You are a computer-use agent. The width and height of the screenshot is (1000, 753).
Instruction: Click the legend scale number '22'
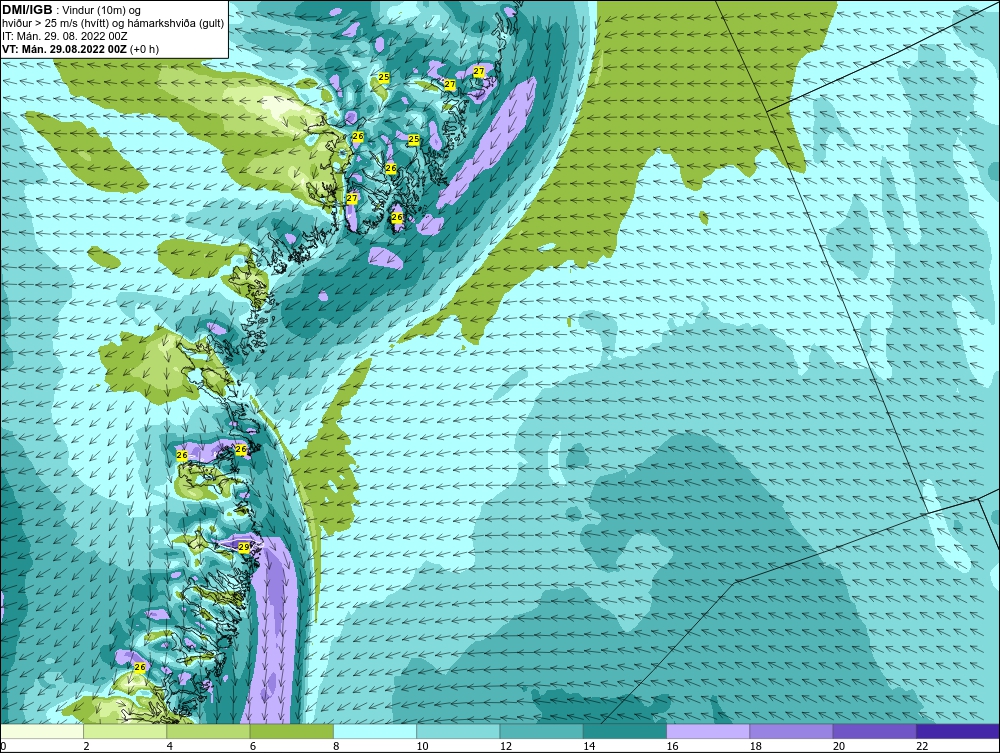tap(922, 747)
